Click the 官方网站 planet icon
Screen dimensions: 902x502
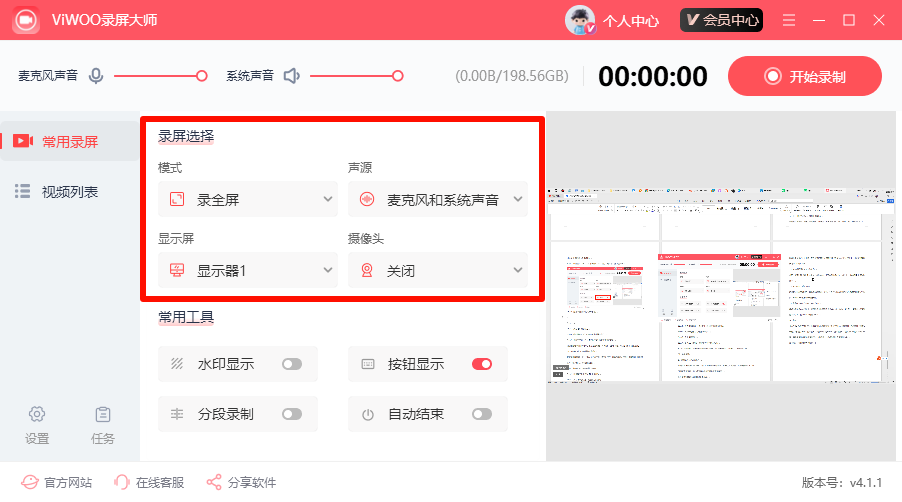[x=30, y=482]
